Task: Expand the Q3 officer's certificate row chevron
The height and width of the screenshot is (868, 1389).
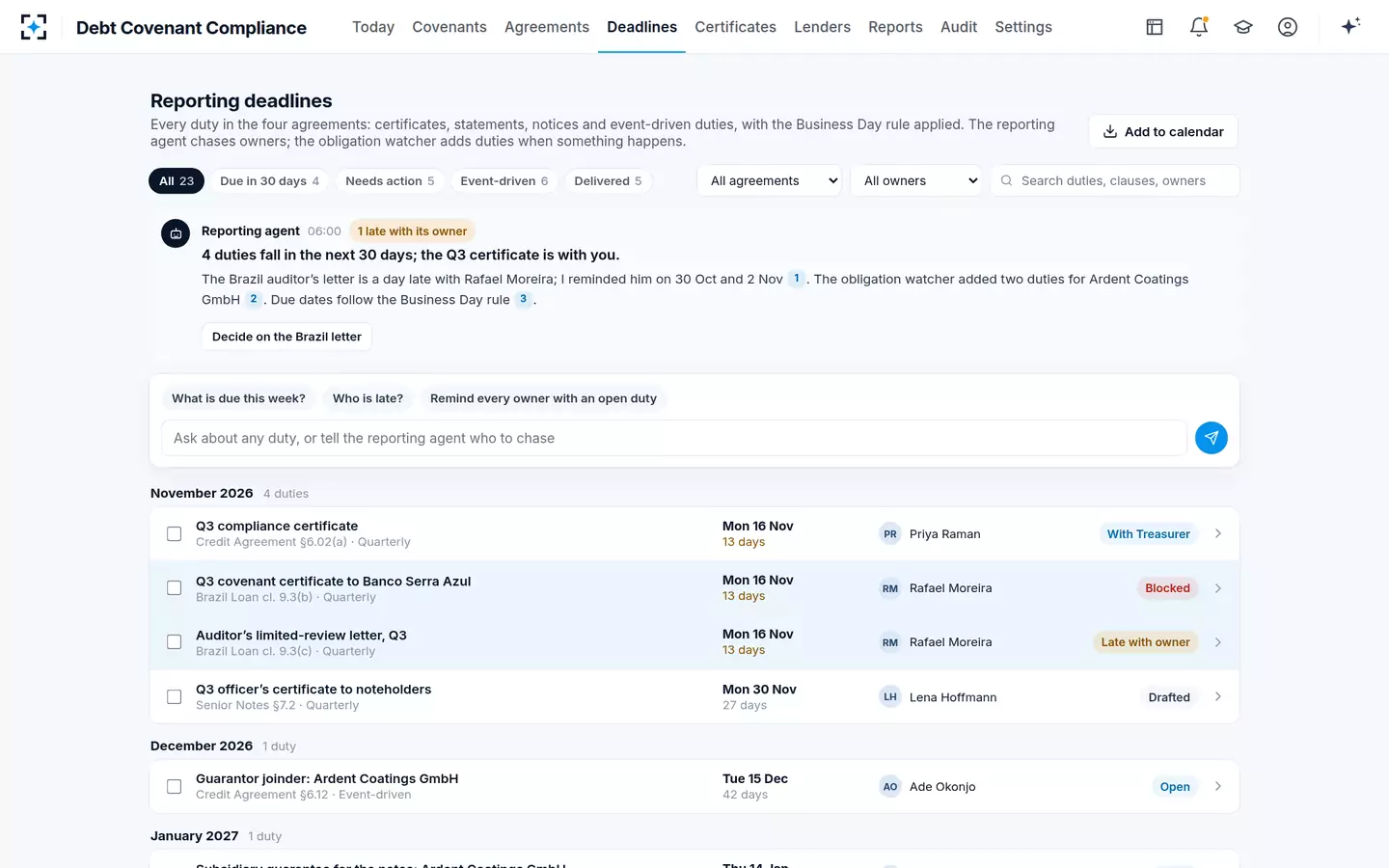Action: pos(1218,696)
